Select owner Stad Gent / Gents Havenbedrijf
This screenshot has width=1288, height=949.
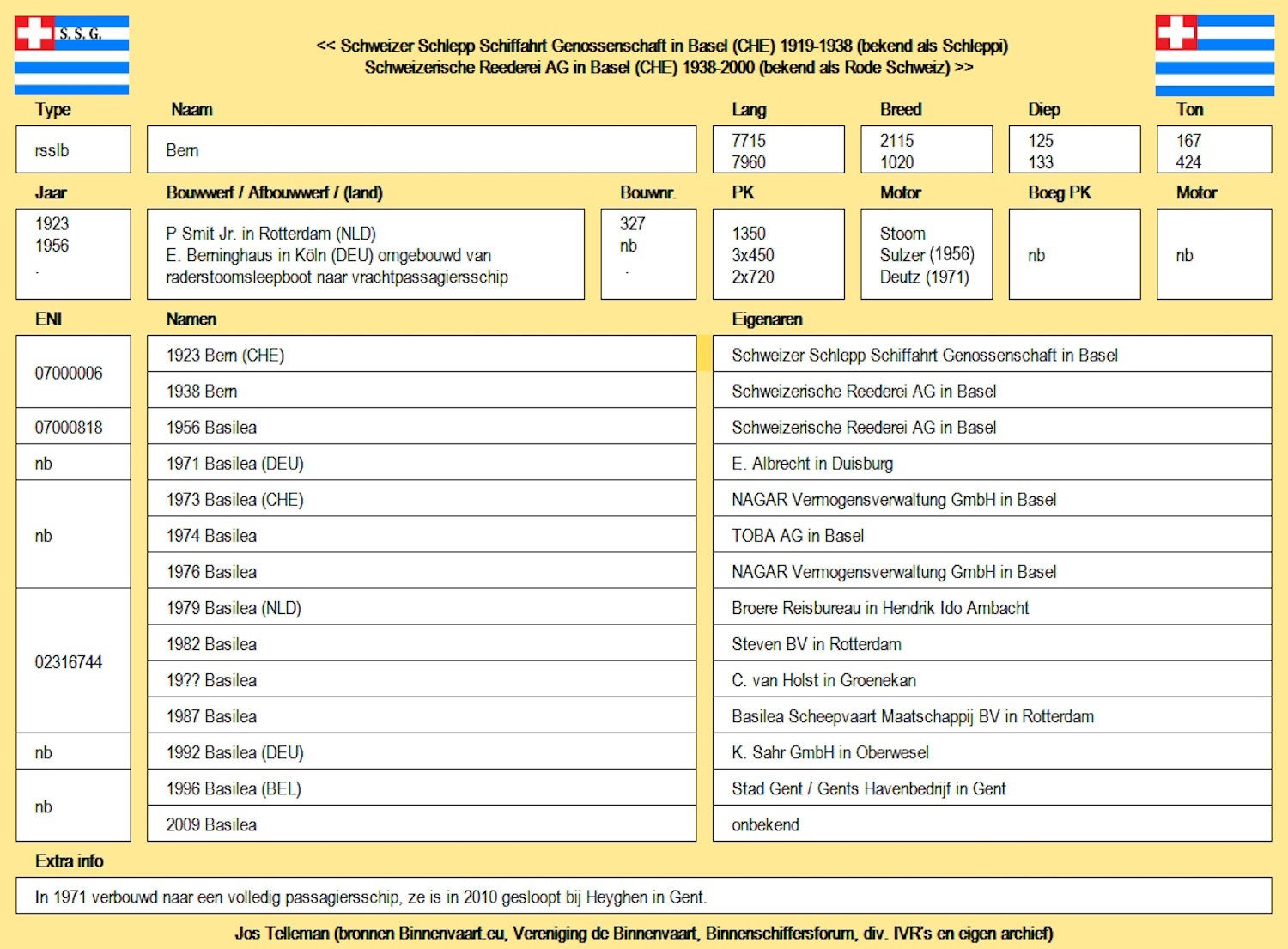[x=991, y=788]
